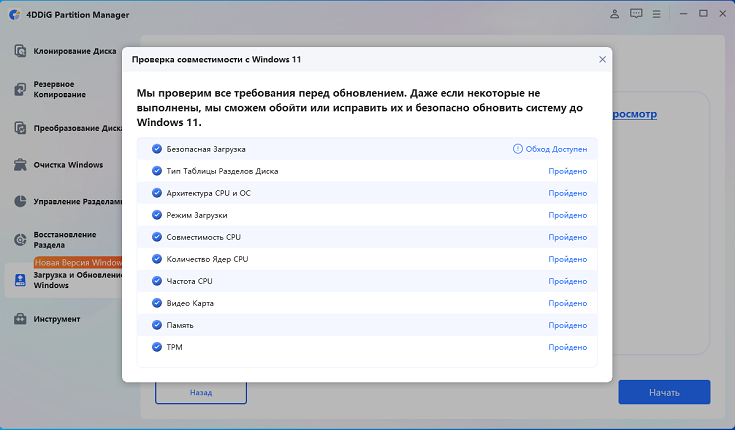Click check icon for Видео Карта
This screenshot has width=735, height=430.
pos(157,303)
